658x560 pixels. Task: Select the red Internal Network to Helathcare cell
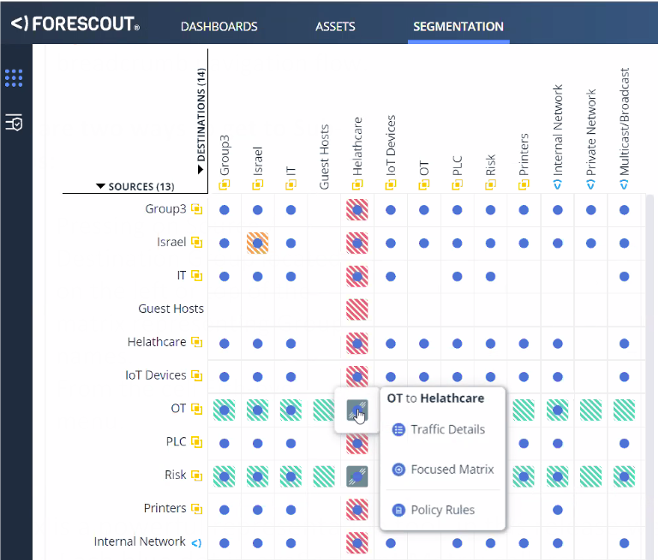coord(357,543)
